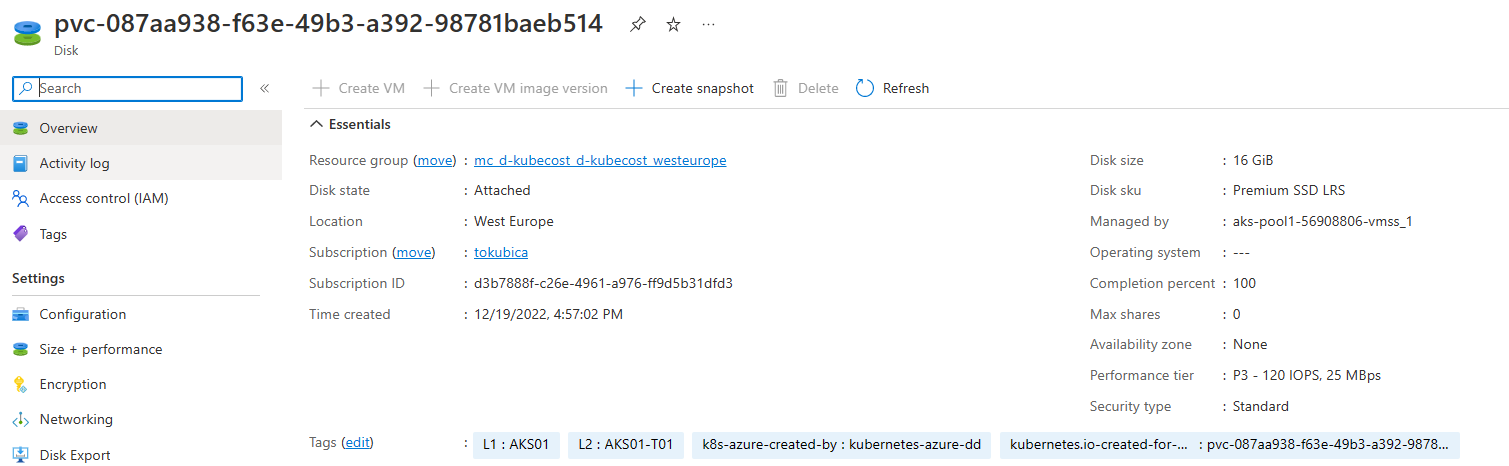Open the more options ellipsis menu
This screenshot has height=466, width=1509.
pyautogui.click(x=708, y=25)
